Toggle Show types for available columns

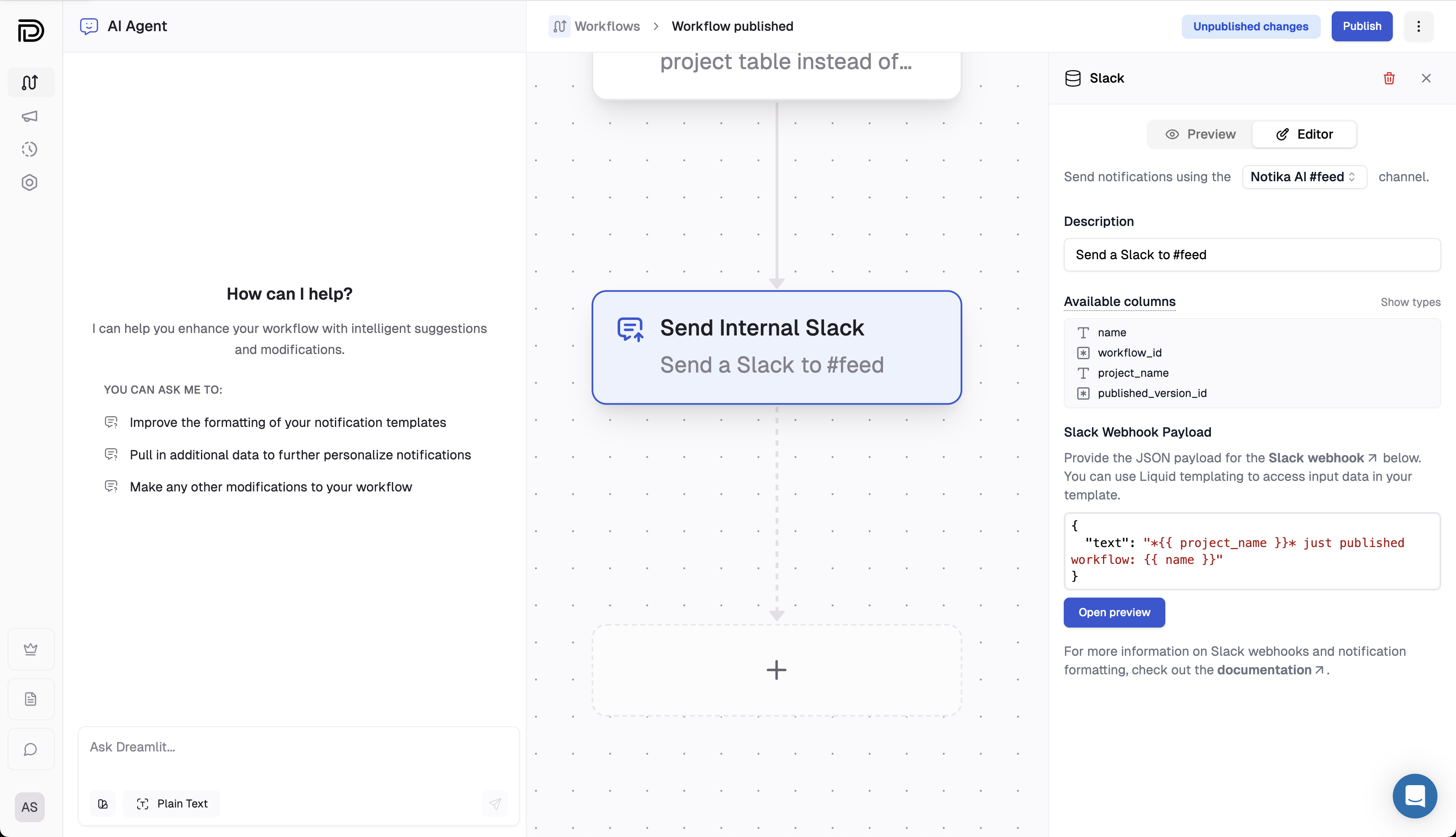[x=1410, y=302]
